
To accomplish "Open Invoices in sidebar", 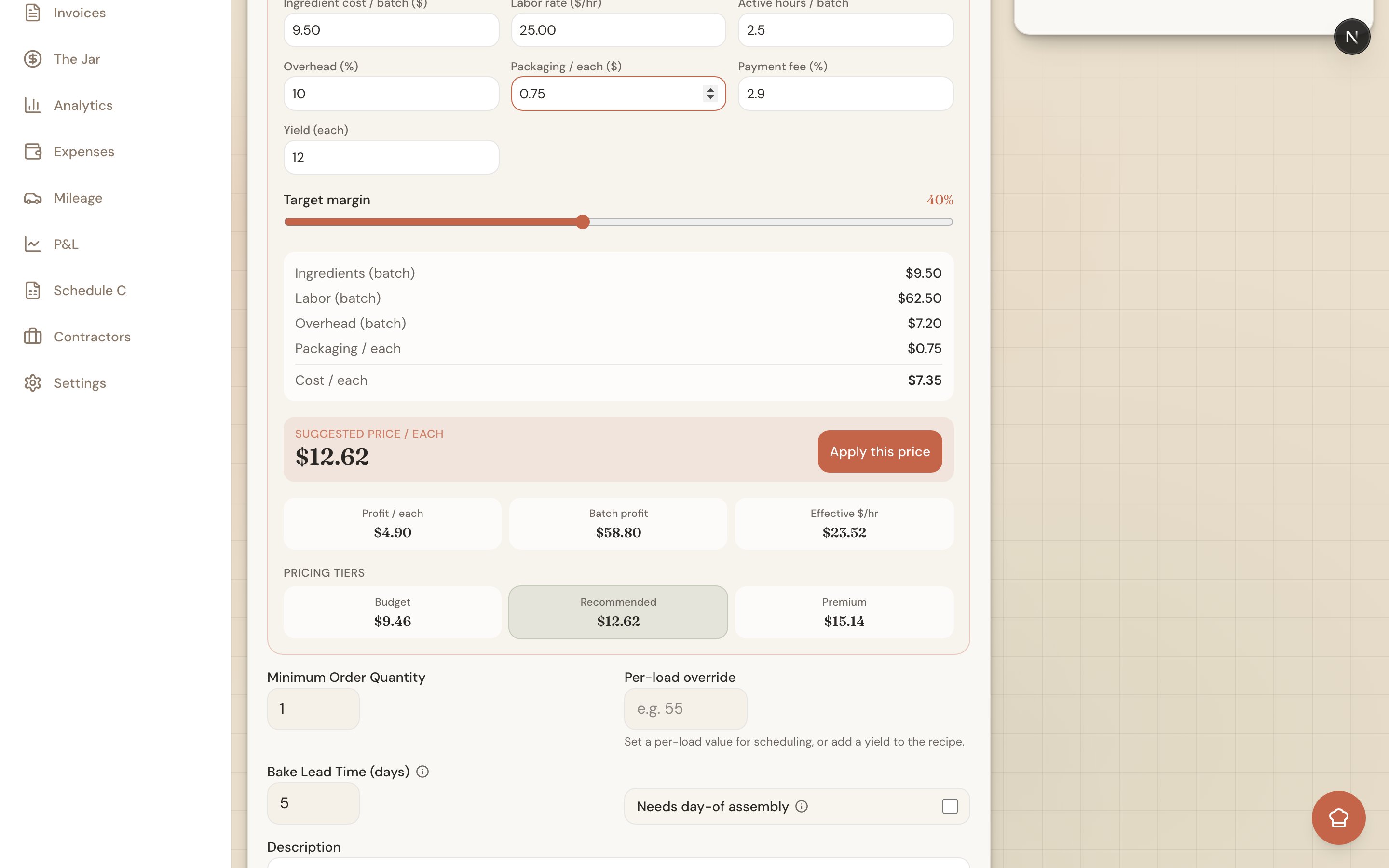I will point(80,13).
